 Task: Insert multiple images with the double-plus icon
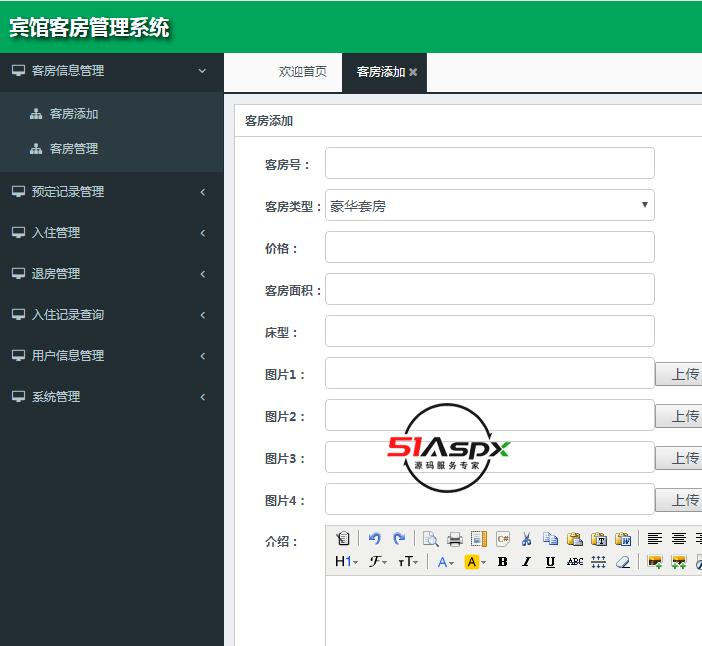(679, 562)
